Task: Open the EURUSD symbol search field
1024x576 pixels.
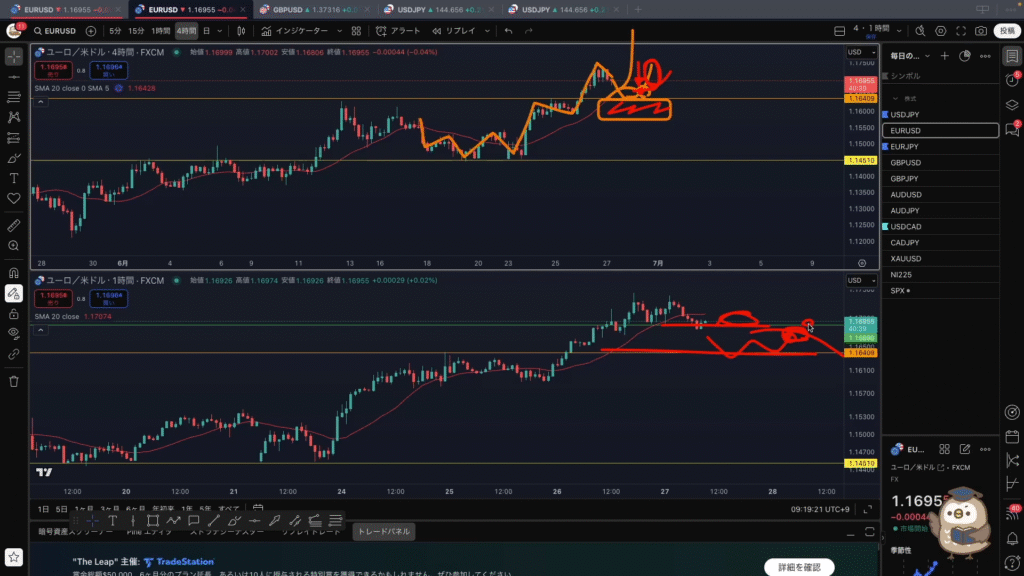Action: (x=55, y=31)
